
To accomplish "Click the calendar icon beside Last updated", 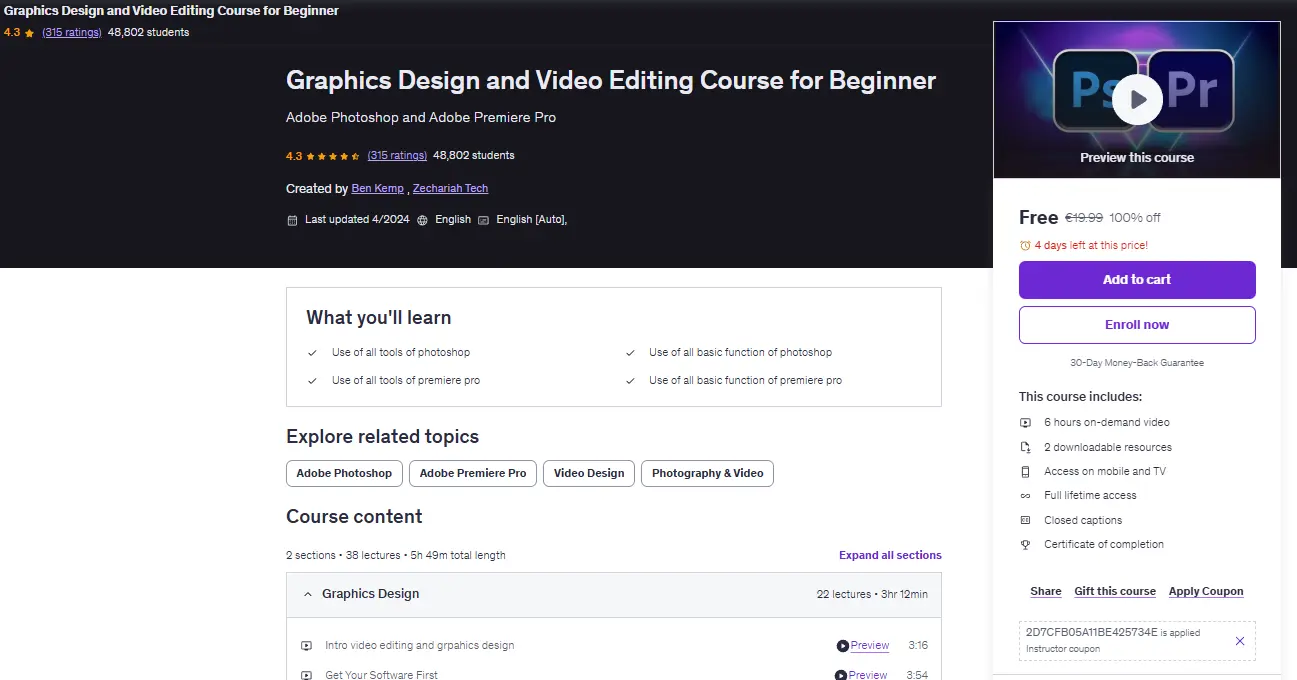I will (x=292, y=220).
